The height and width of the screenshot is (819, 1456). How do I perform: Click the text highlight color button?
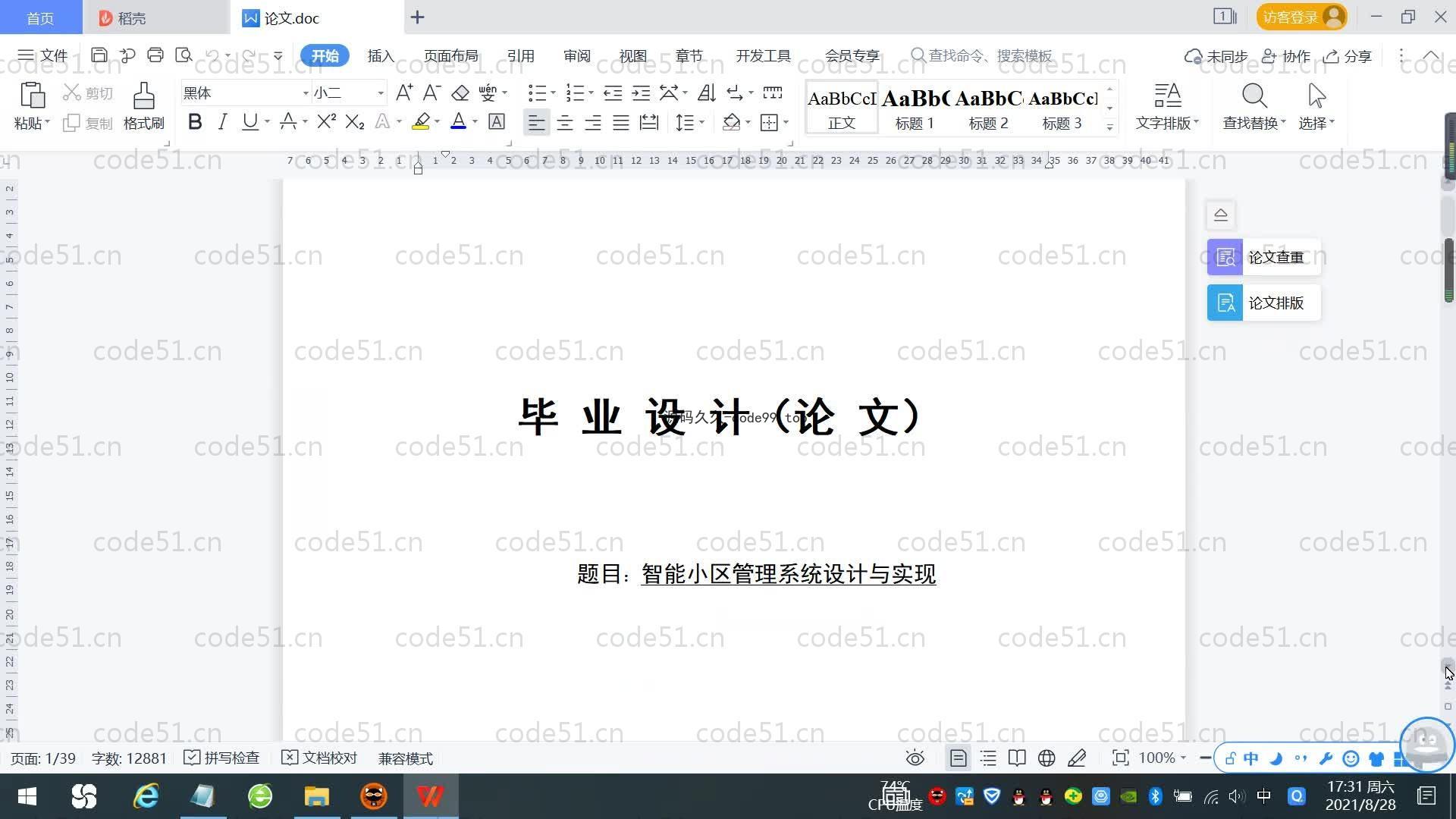point(421,121)
